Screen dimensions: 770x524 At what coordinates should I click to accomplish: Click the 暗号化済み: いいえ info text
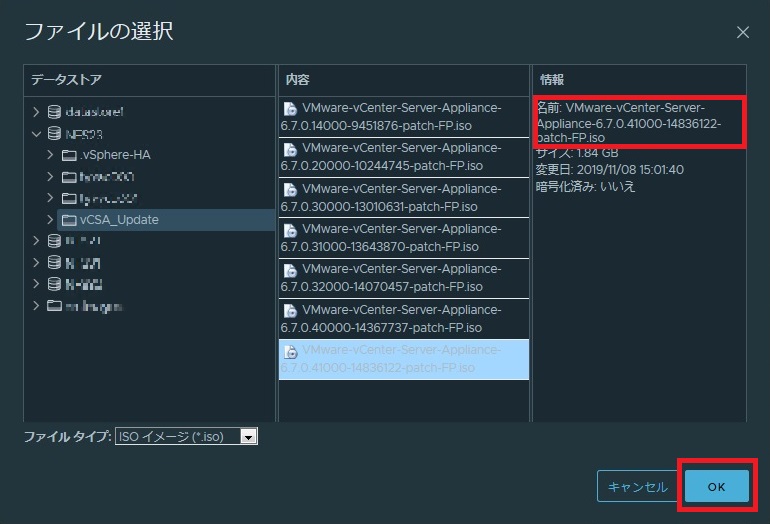[x=585, y=186]
